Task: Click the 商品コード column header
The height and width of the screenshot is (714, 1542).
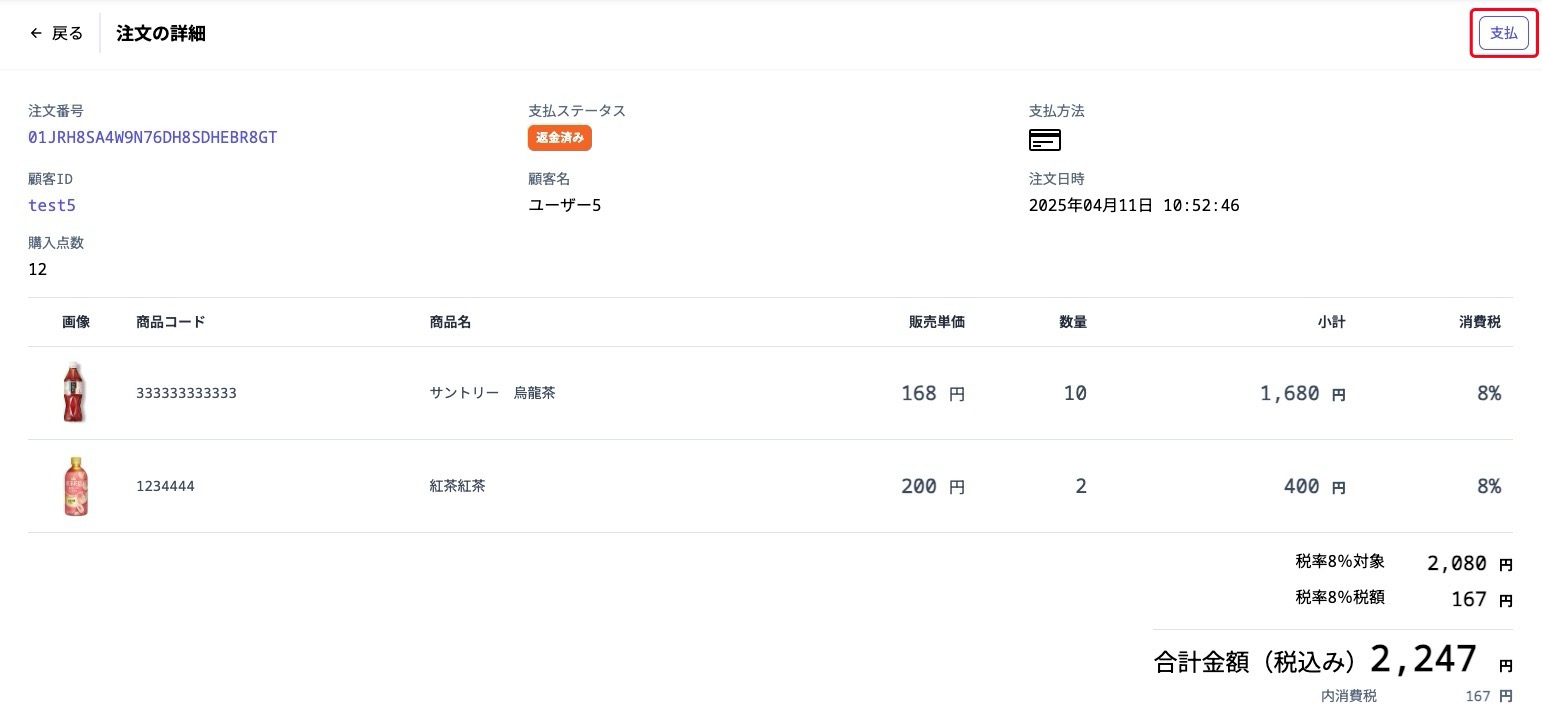Action: pos(172,321)
